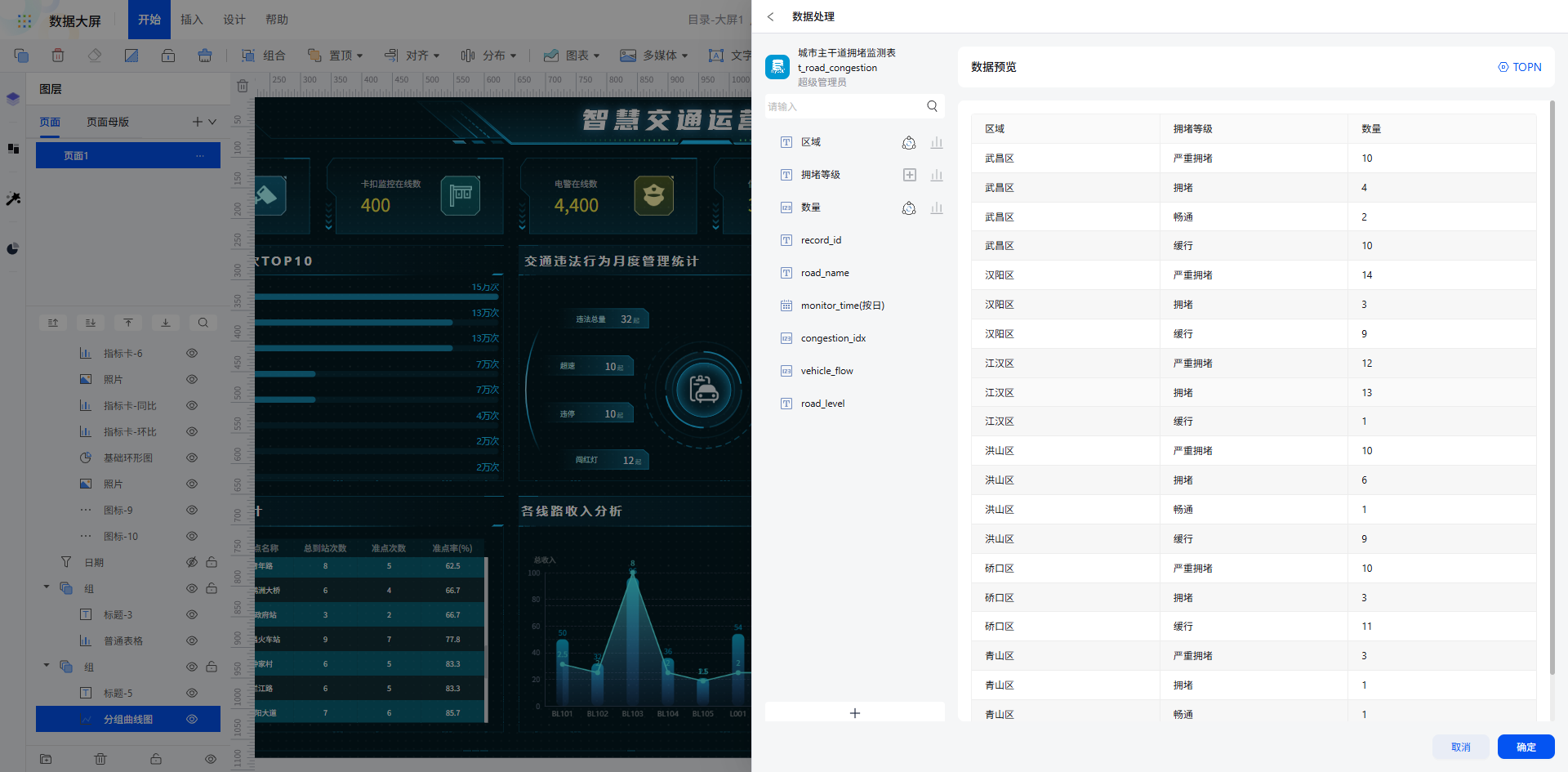
Task: Click the plus-box icon beside 拥堵等级
Action: point(910,175)
